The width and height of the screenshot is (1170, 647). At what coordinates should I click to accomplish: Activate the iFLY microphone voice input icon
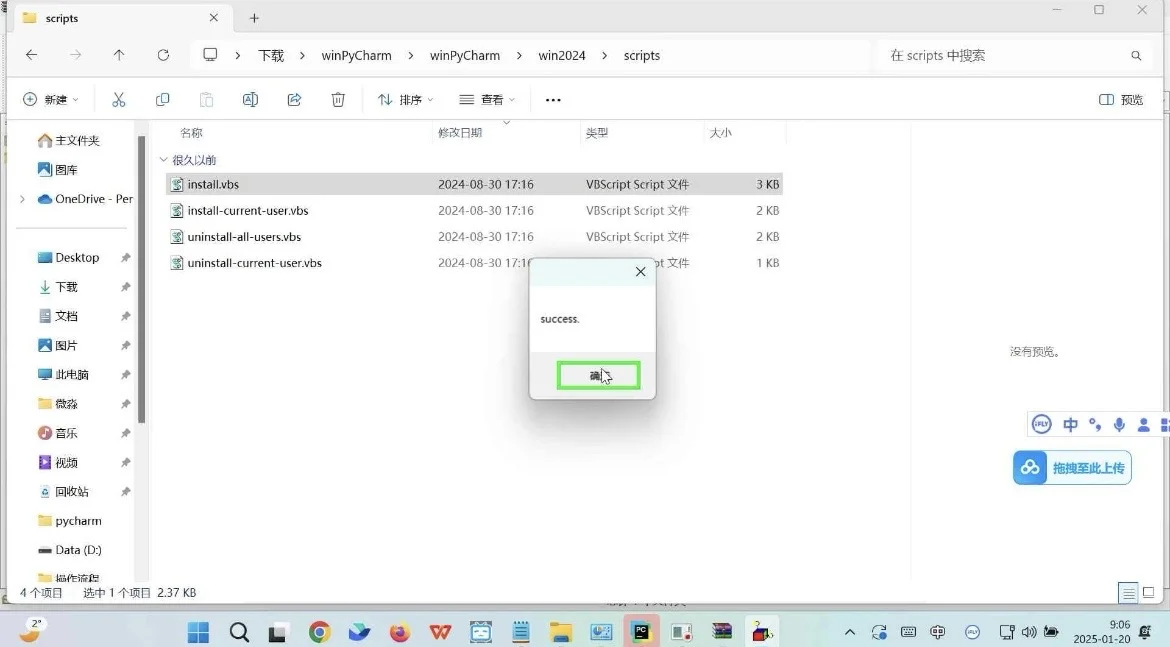point(1119,424)
